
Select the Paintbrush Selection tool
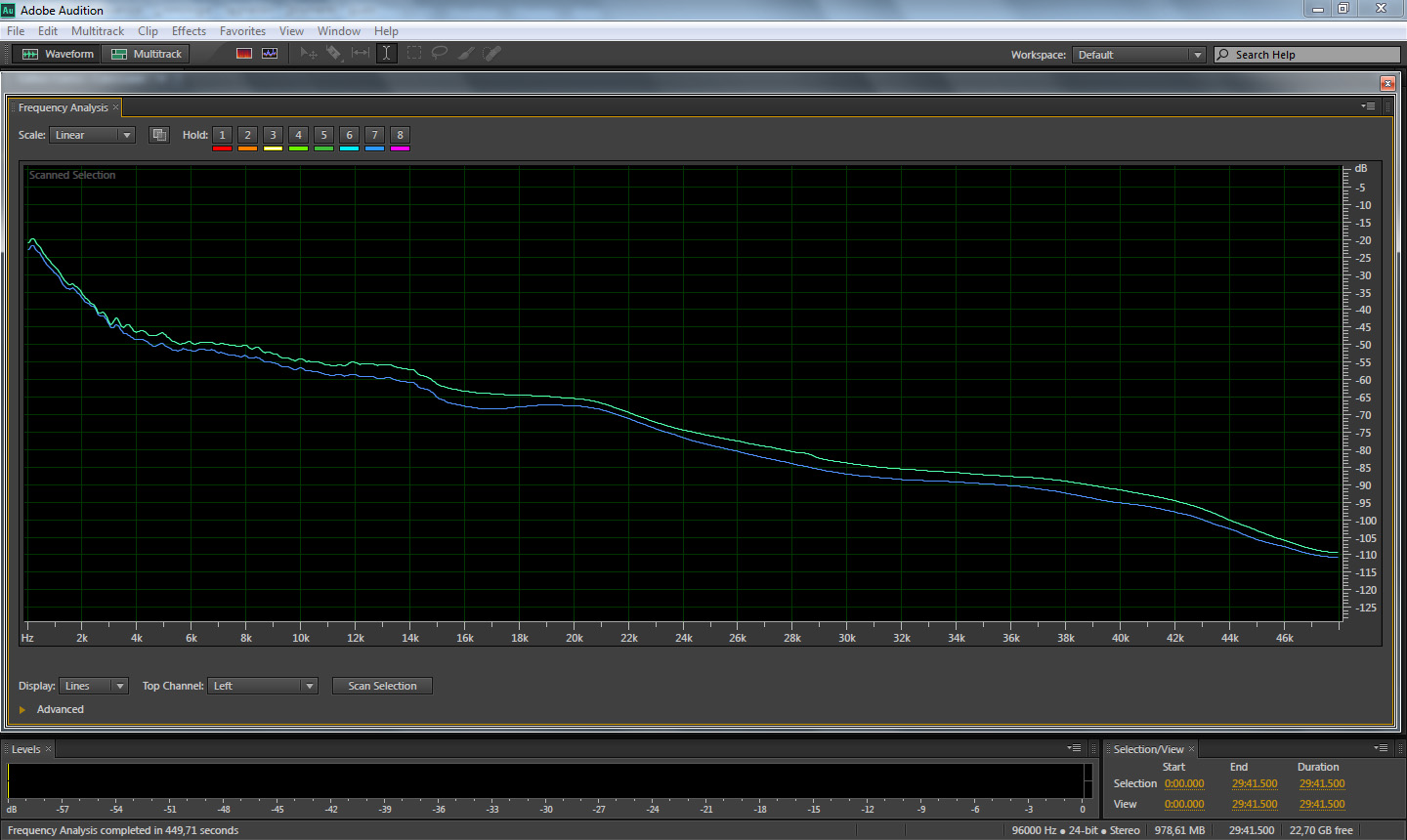click(x=466, y=53)
